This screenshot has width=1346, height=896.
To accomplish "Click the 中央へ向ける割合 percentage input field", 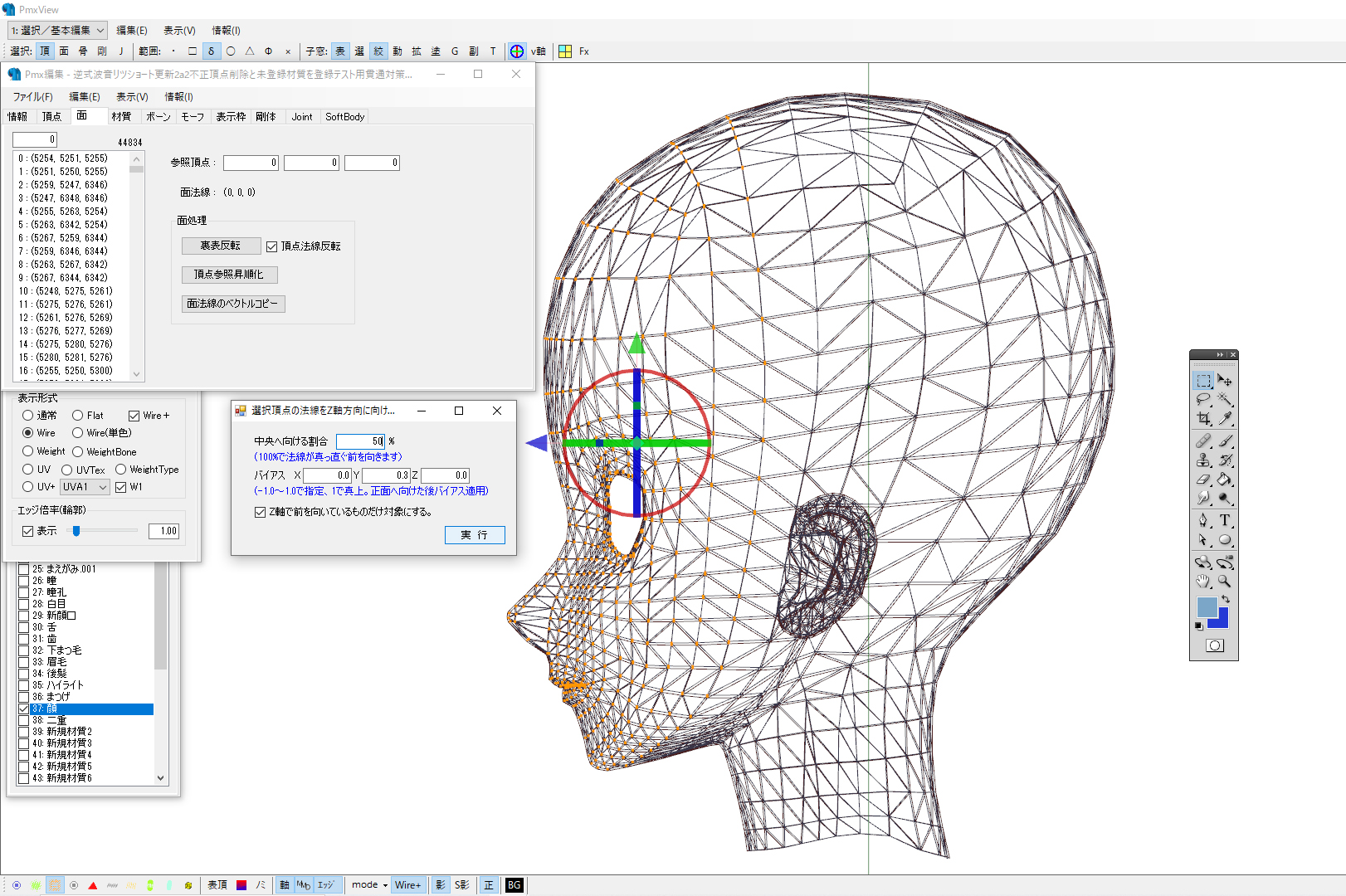I will coord(360,441).
